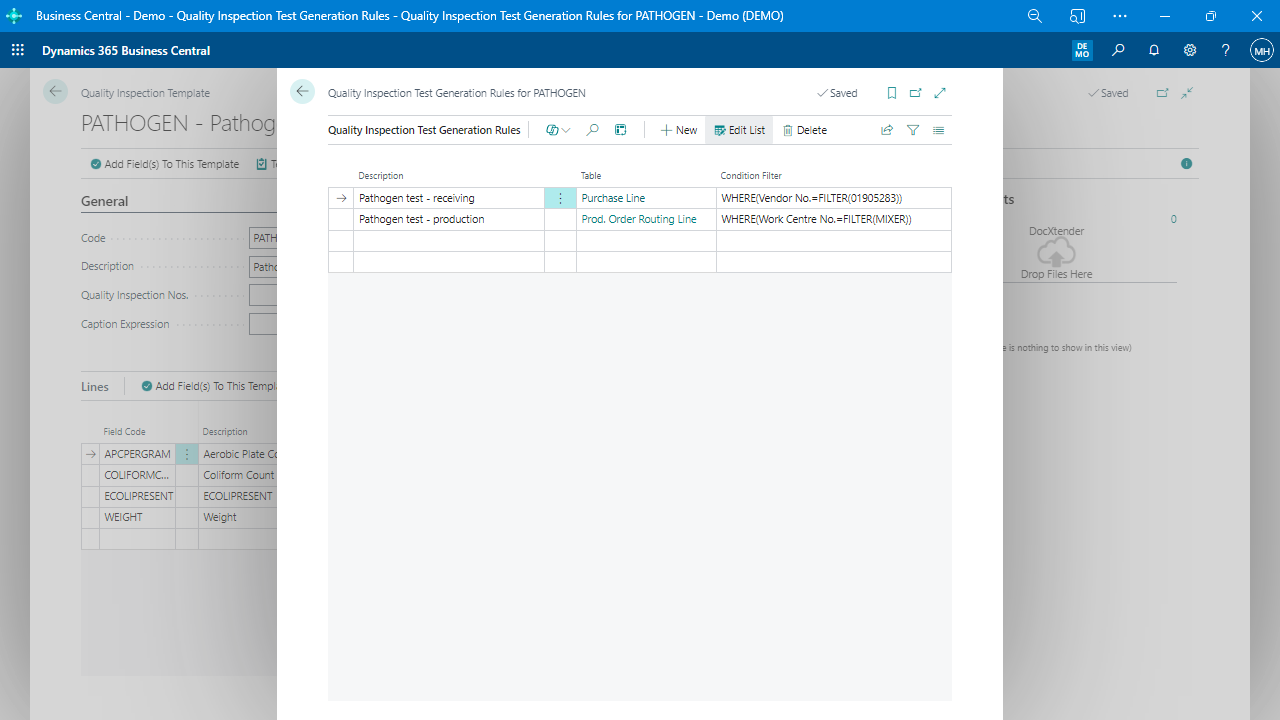Open the list layout options menu

pyautogui.click(x=938, y=130)
